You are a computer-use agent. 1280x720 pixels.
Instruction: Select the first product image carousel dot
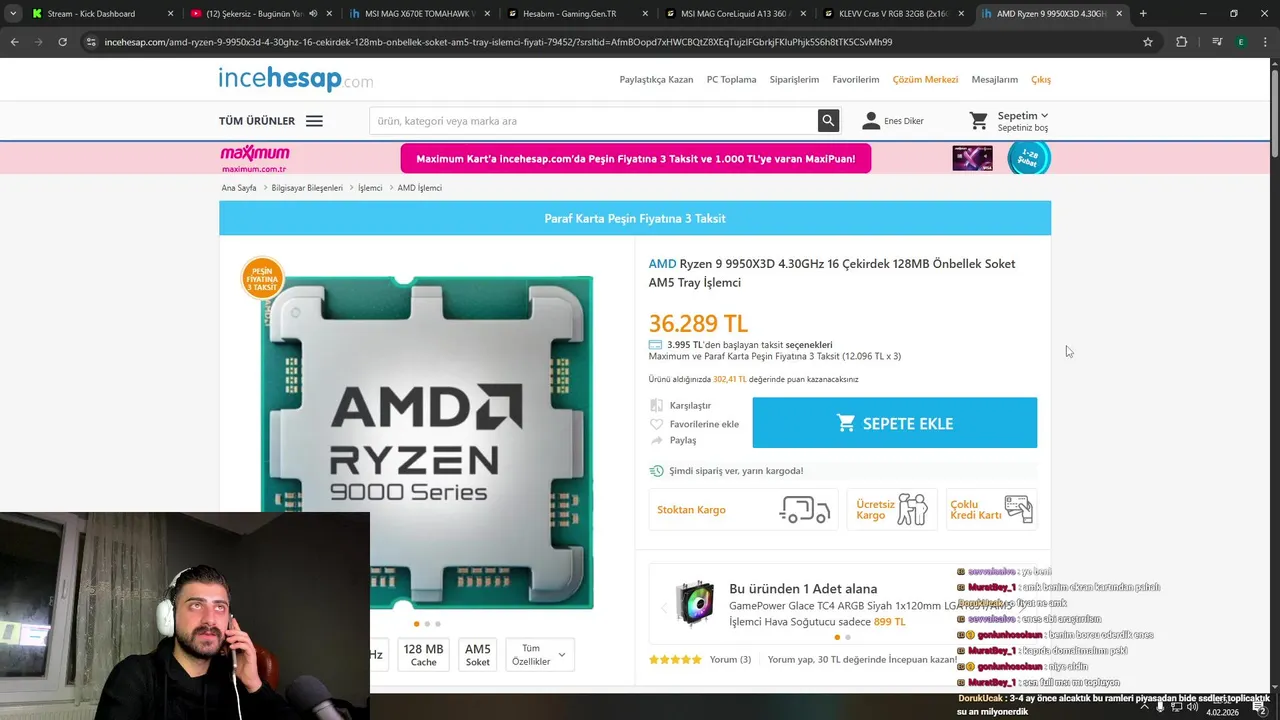point(416,624)
